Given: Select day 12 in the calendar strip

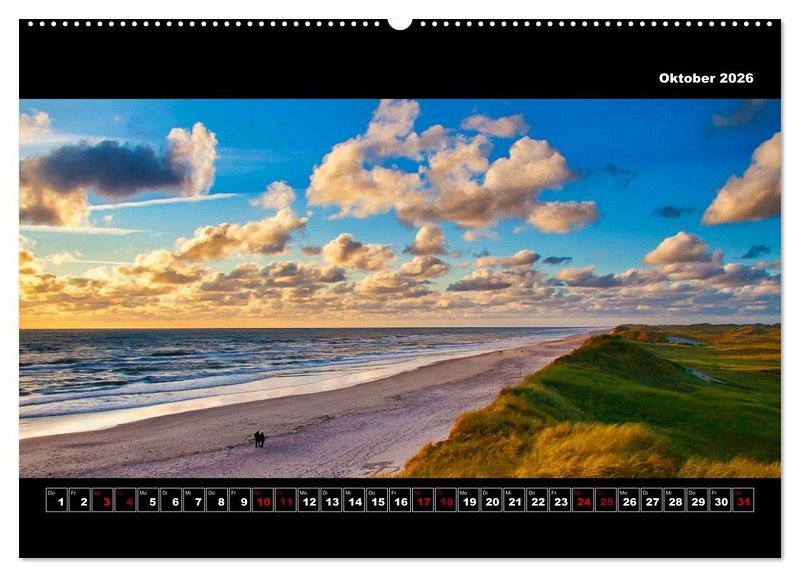Looking at the screenshot, I should (x=308, y=500).
